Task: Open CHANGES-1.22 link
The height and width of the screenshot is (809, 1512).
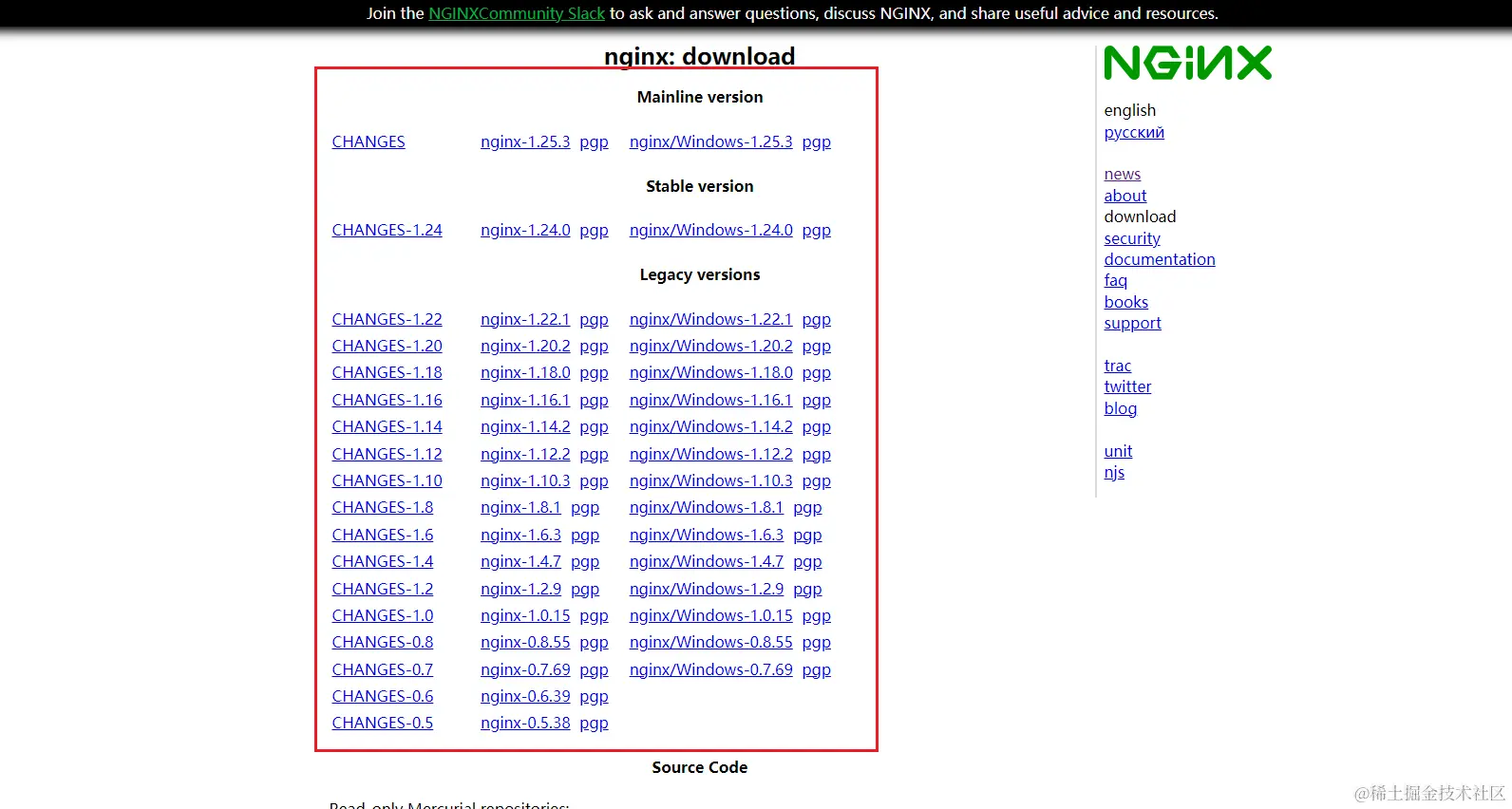Action: click(x=387, y=319)
